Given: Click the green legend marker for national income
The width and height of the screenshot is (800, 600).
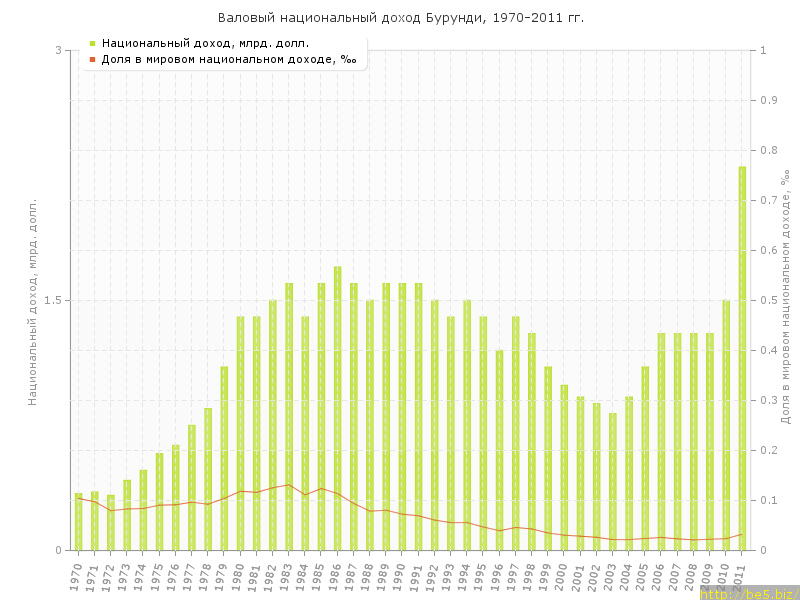Looking at the screenshot, I should [92, 43].
